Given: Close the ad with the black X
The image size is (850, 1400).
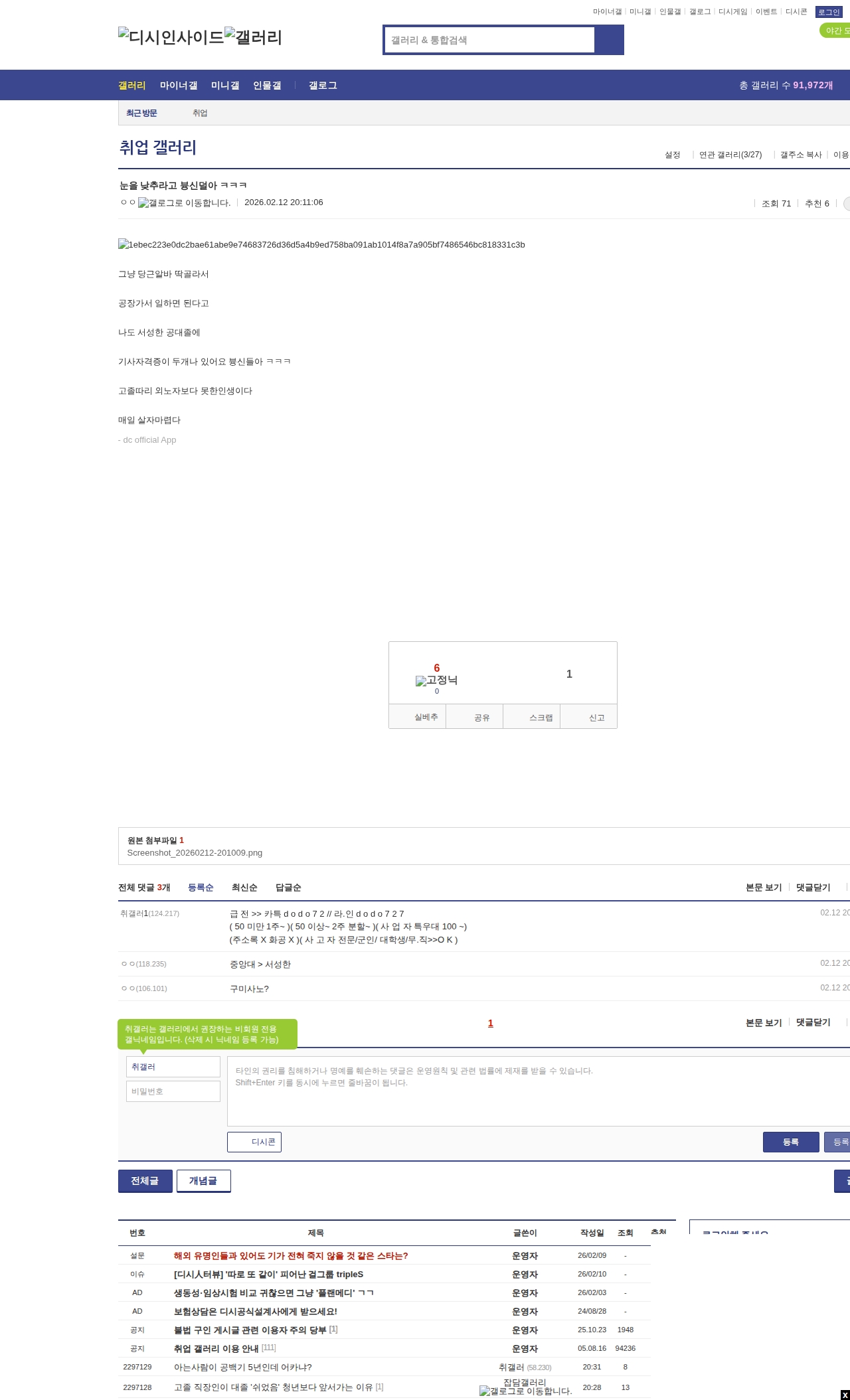Looking at the screenshot, I should (x=845, y=1395).
